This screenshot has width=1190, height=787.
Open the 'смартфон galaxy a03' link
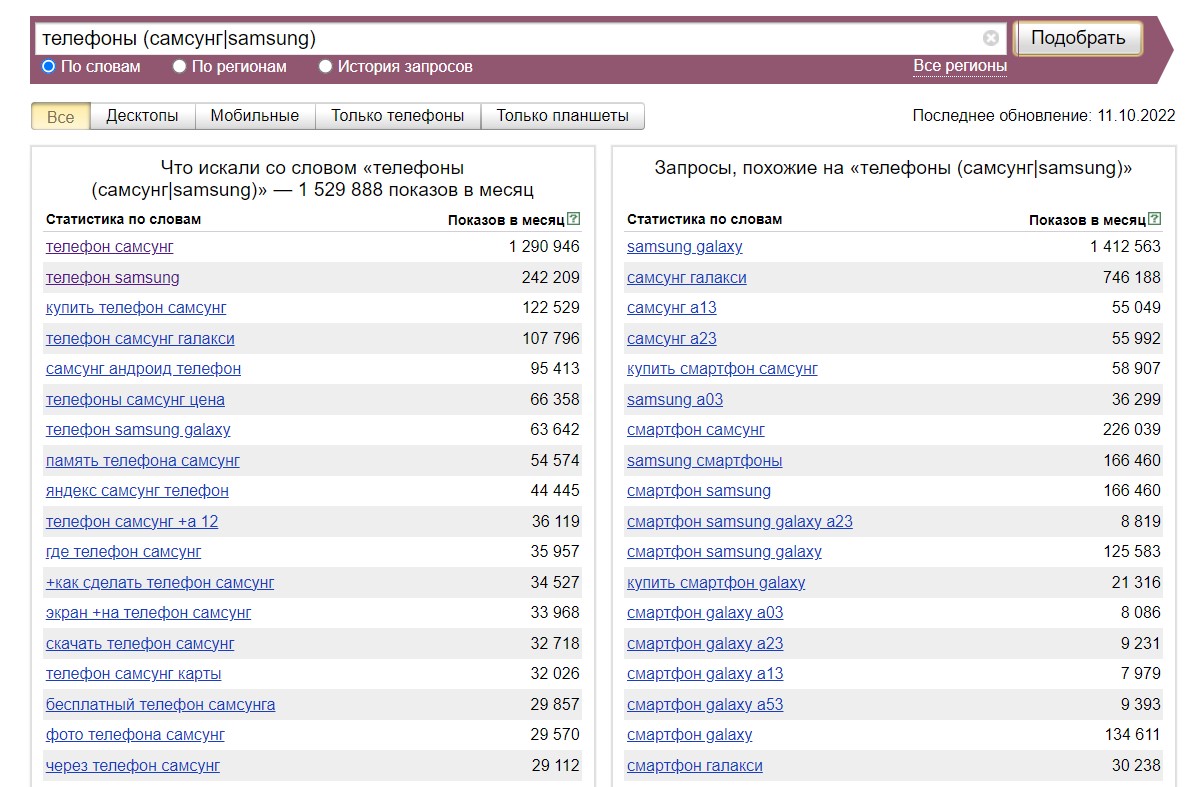(x=705, y=612)
